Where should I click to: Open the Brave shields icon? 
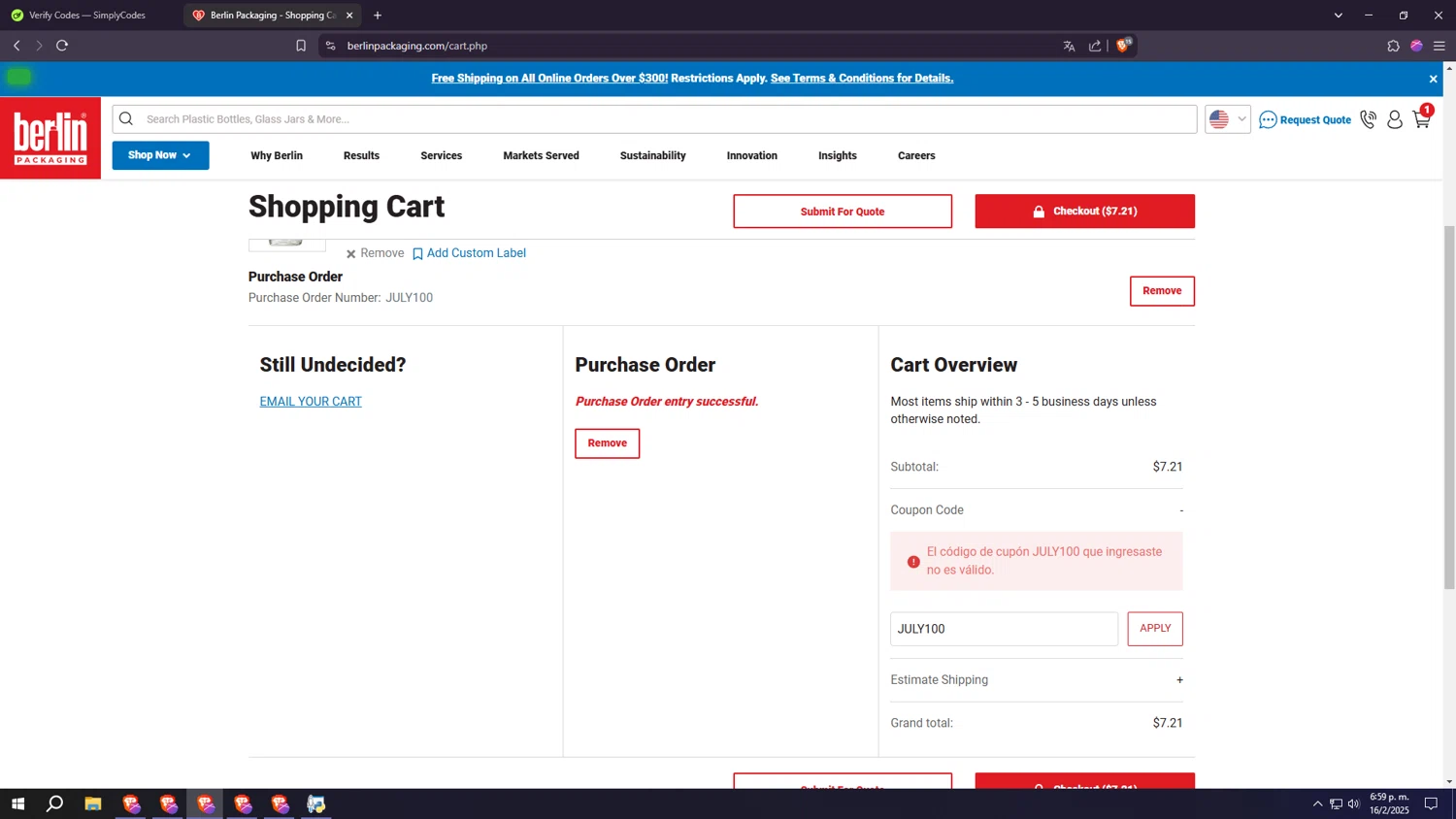(x=1124, y=45)
